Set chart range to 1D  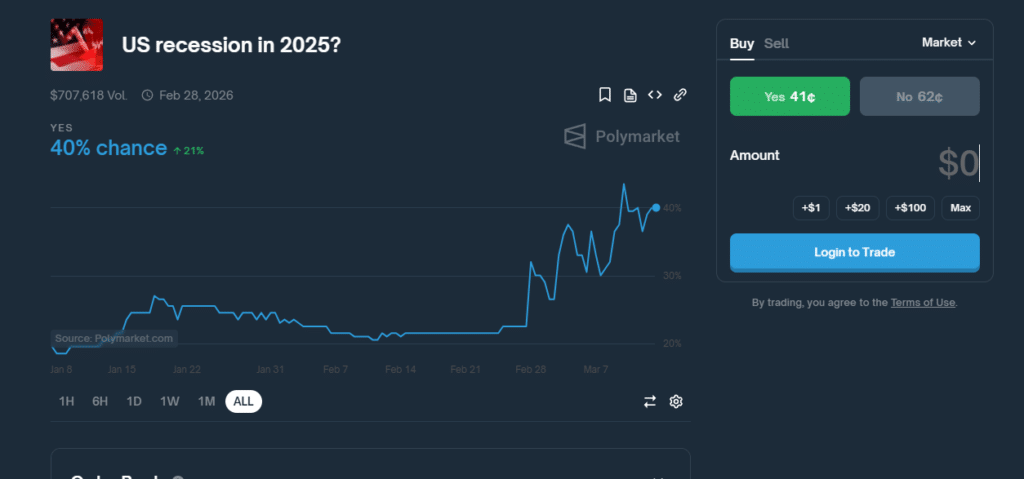click(134, 401)
